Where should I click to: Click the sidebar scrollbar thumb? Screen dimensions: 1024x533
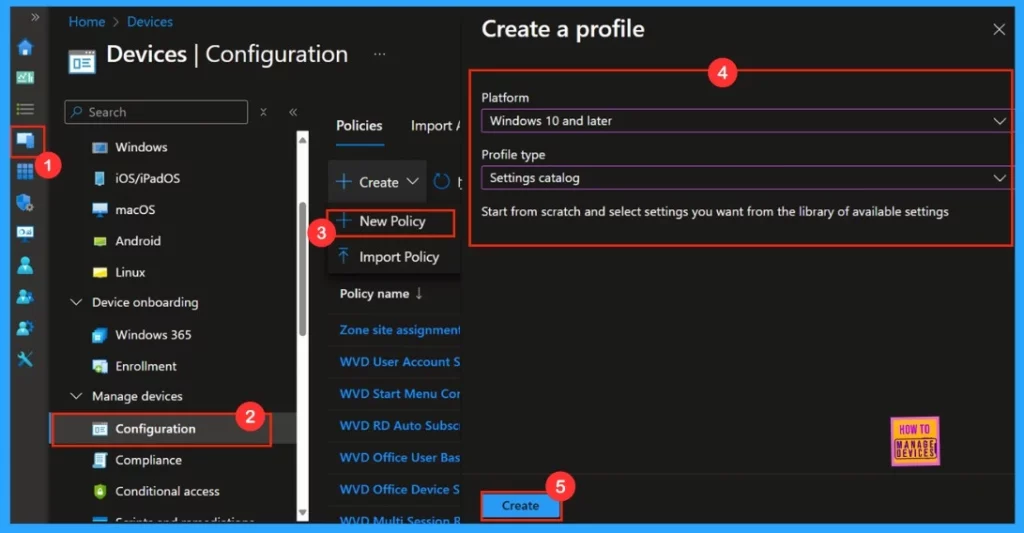click(302, 268)
